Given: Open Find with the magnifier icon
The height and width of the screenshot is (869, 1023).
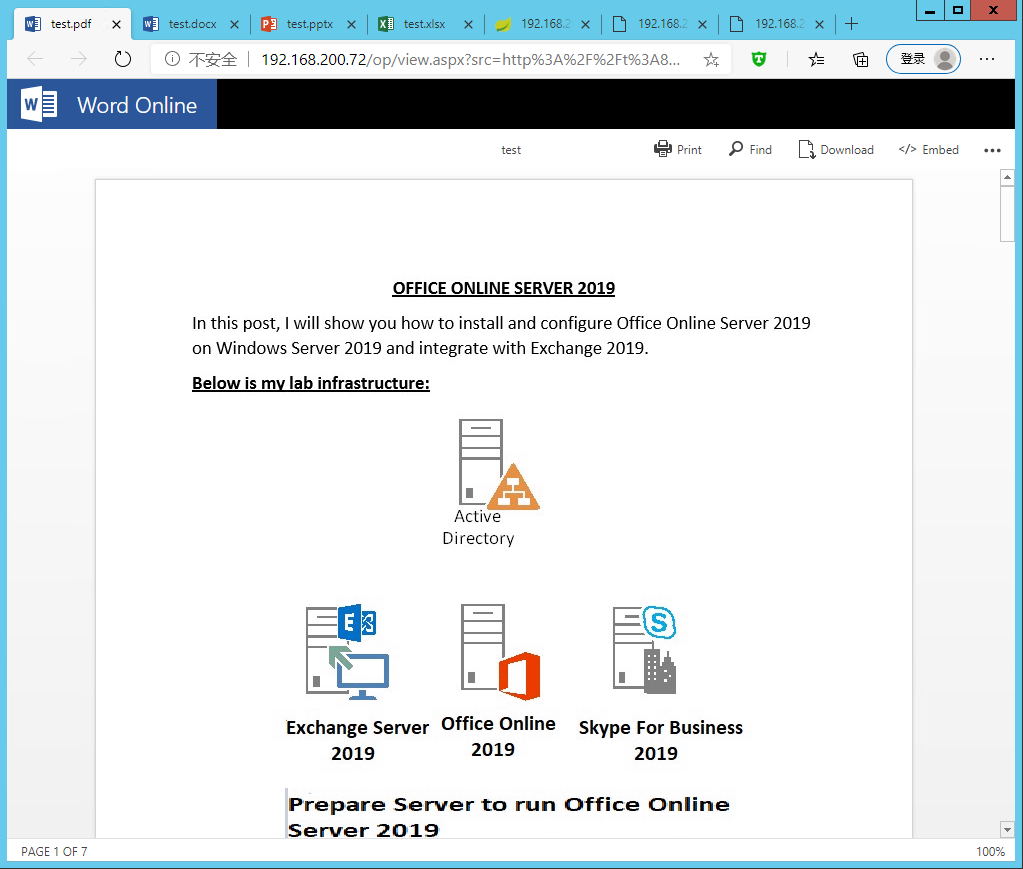Looking at the screenshot, I should tap(736, 149).
